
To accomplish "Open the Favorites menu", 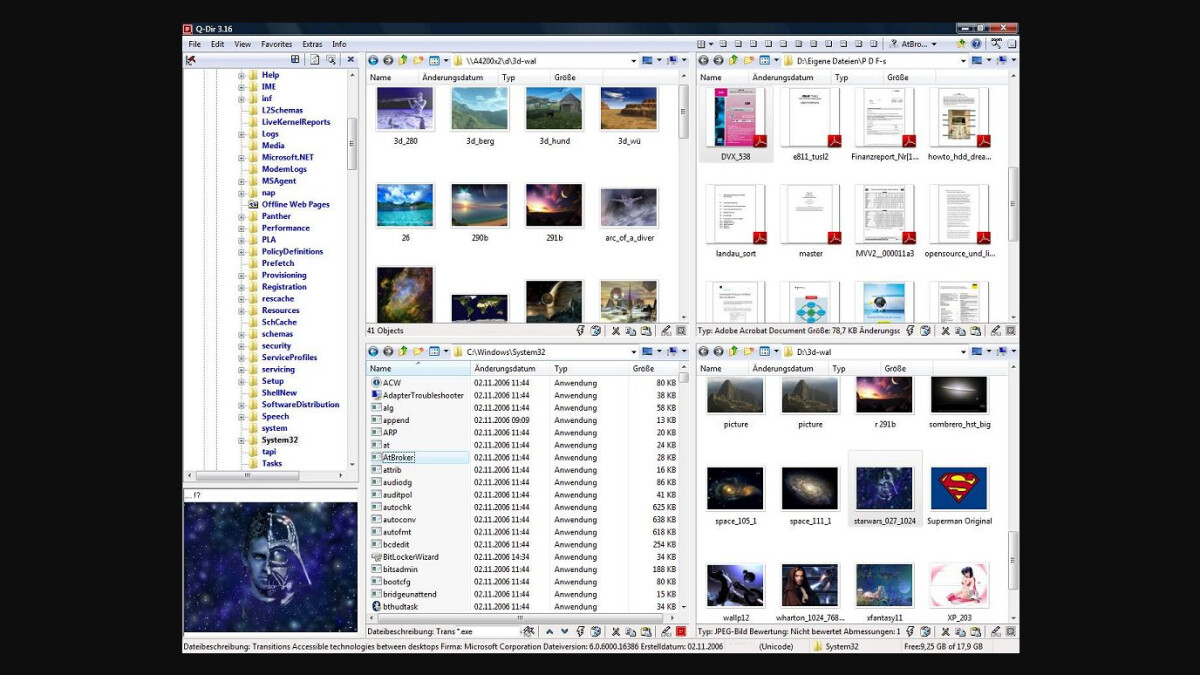I will [277, 44].
